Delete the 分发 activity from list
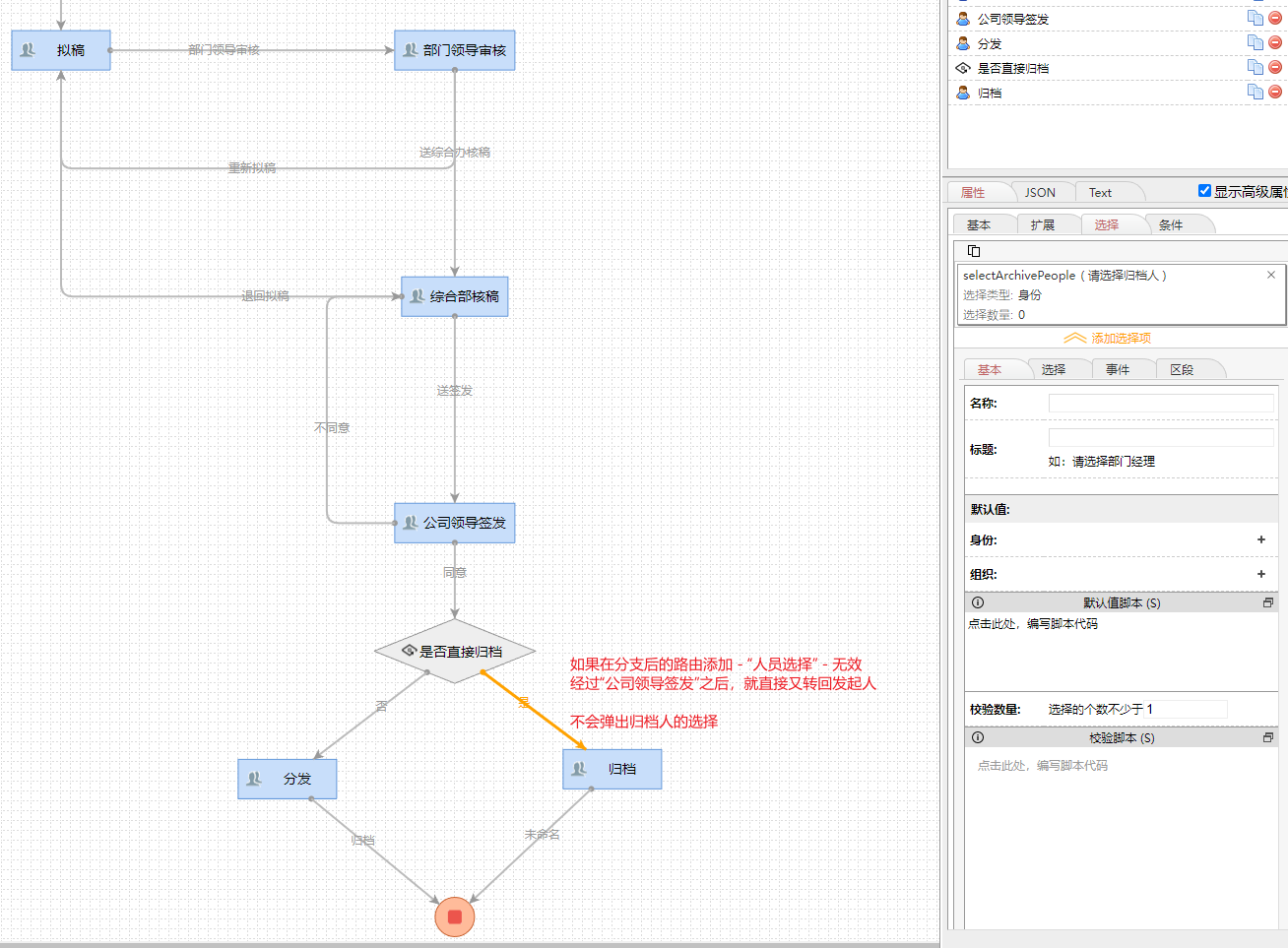Image resolution: width=1288 pixels, height=948 pixels. [x=1275, y=42]
